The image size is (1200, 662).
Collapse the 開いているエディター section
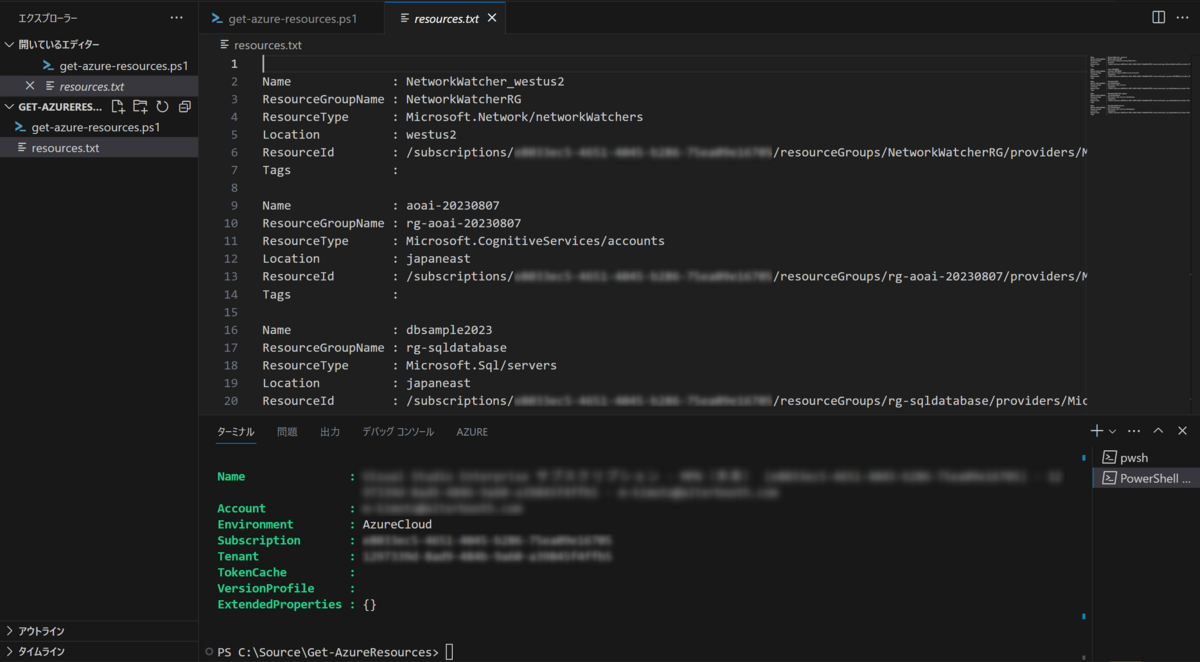point(60,45)
